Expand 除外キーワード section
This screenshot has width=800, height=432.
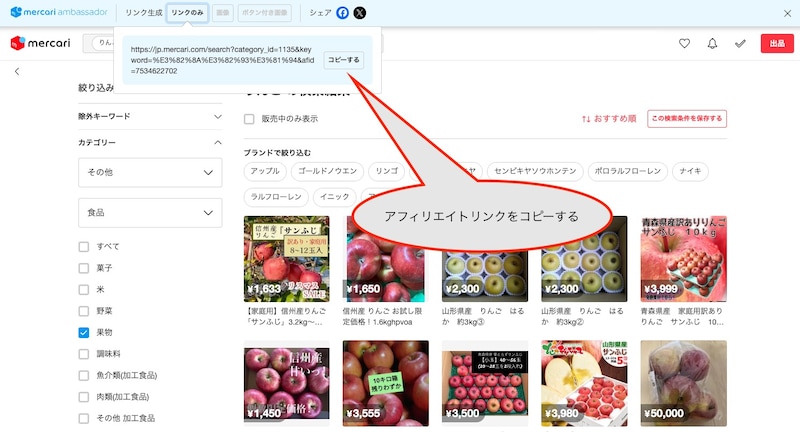click(150, 116)
